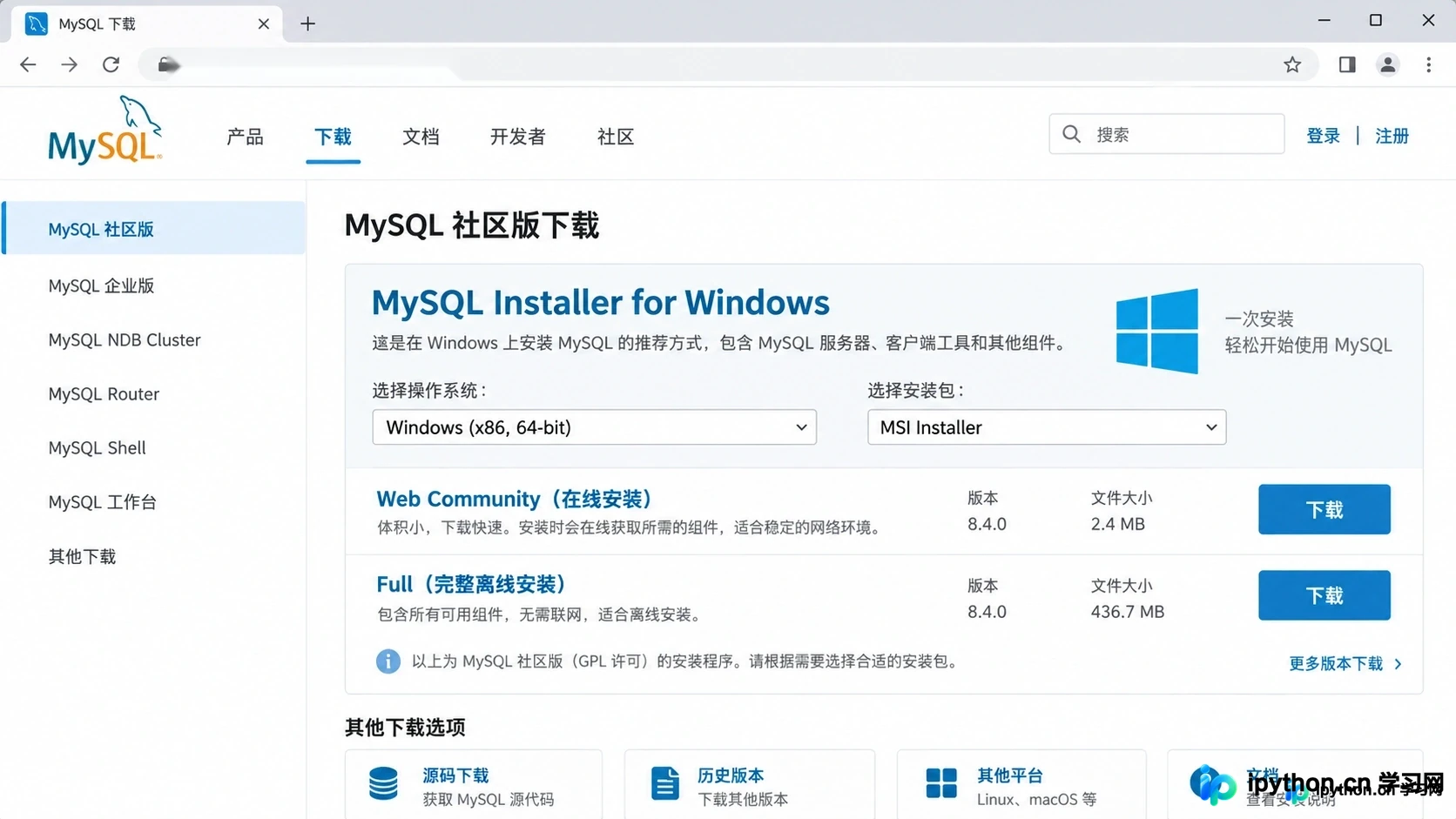Viewport: 1456px width, 819px height.
Task: Open the 源码下载 link
Action: coord(455,775)
